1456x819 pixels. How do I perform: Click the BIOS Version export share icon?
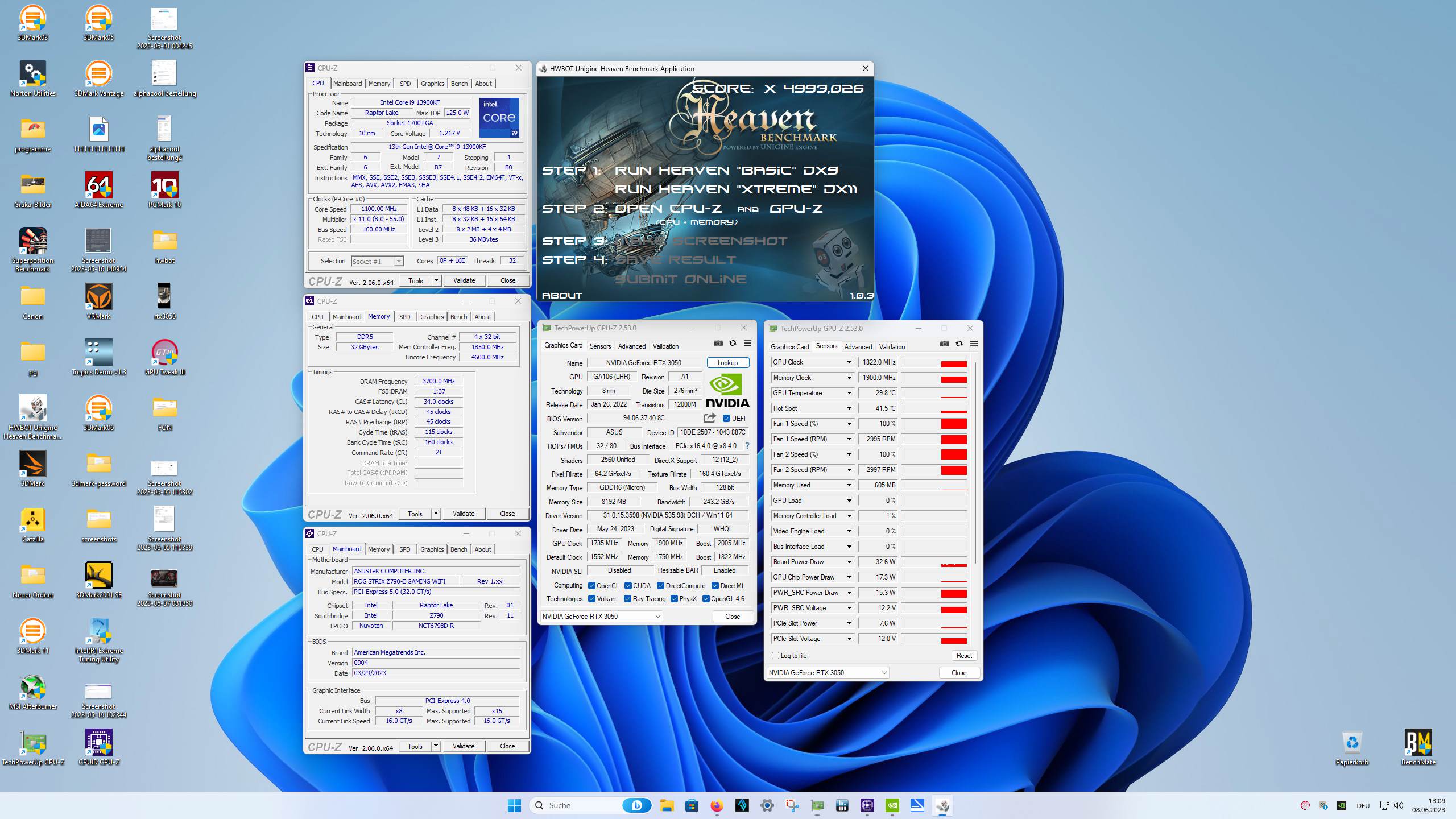[710, 418]
